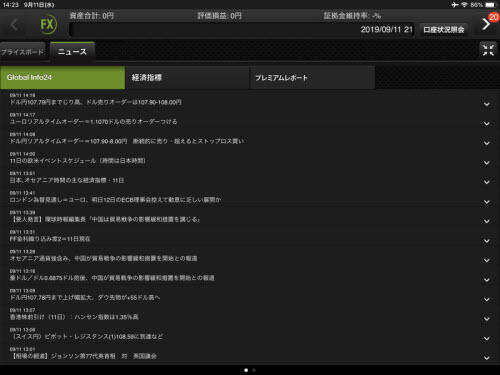Expand ユーロリアルタイムオーダー 1.1070ドル news chevron
Viewport: 500px width, 375px height.
click(x=487, y=124)
